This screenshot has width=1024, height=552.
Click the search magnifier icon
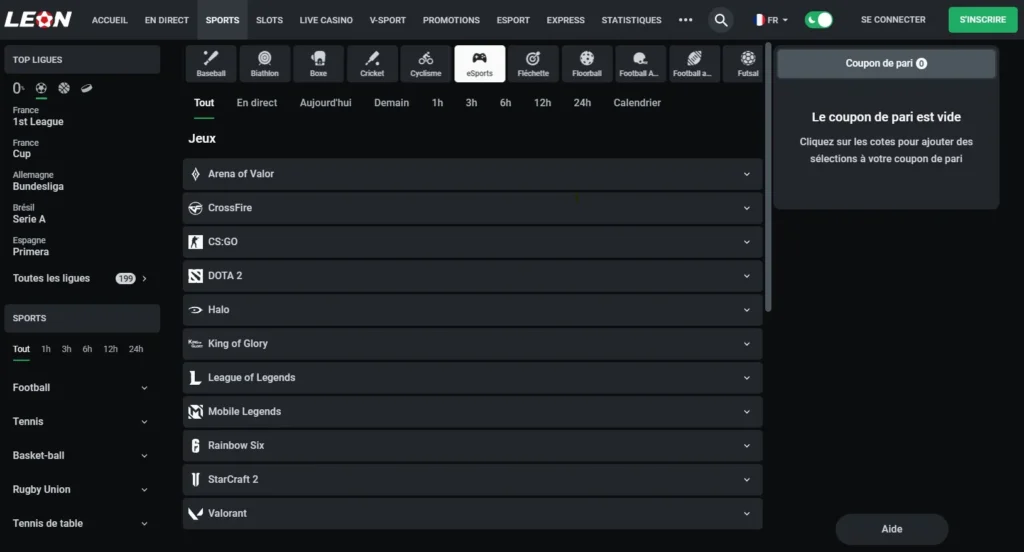721,20
